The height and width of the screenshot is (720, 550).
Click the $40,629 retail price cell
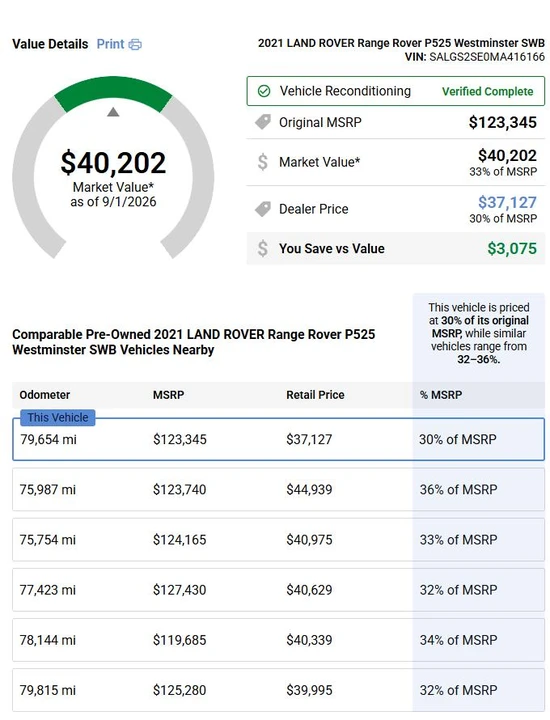point(309,590)
